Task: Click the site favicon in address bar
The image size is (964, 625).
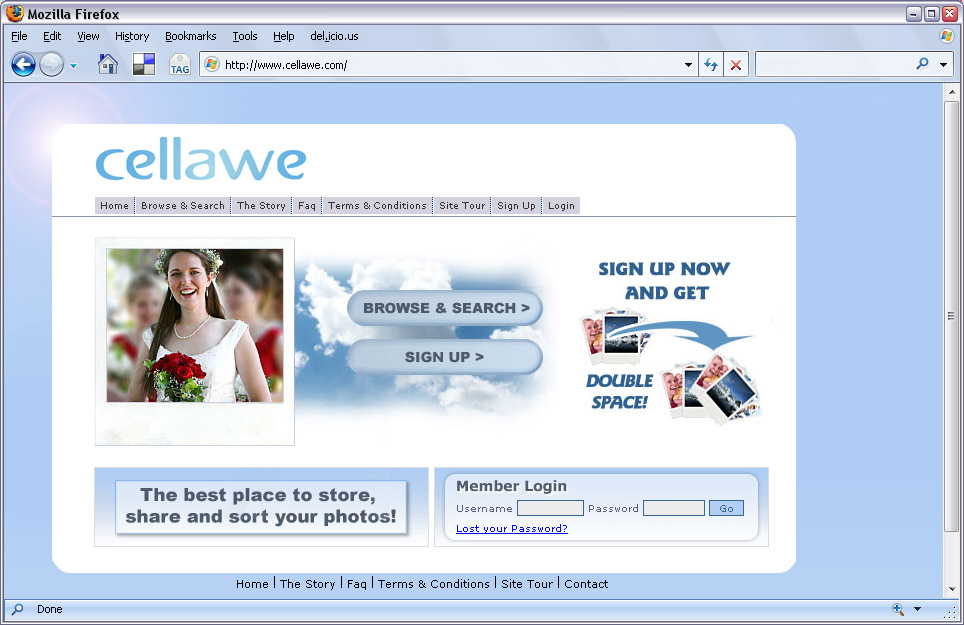Action: [x=211, y=65]
